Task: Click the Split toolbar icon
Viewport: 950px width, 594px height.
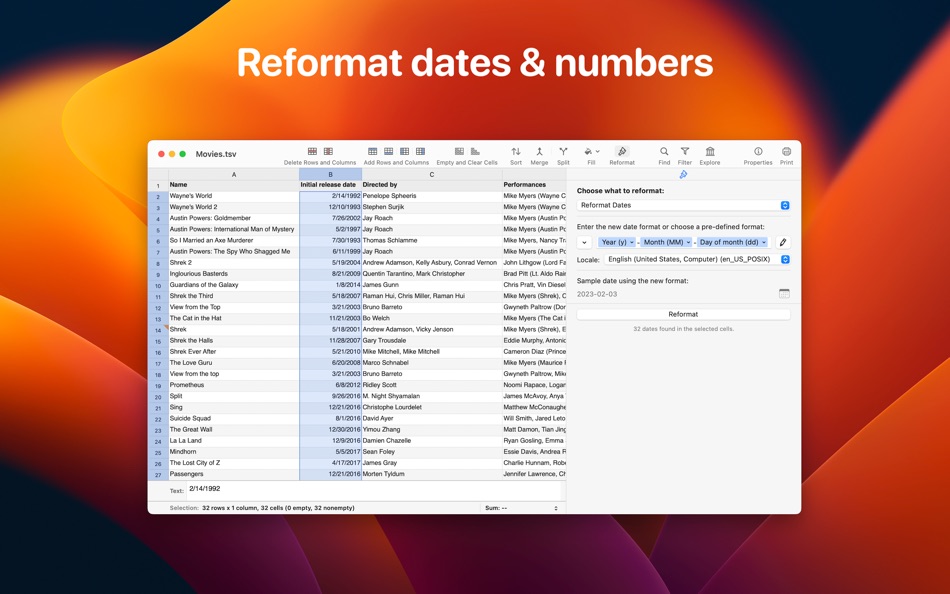Action: 563,152
